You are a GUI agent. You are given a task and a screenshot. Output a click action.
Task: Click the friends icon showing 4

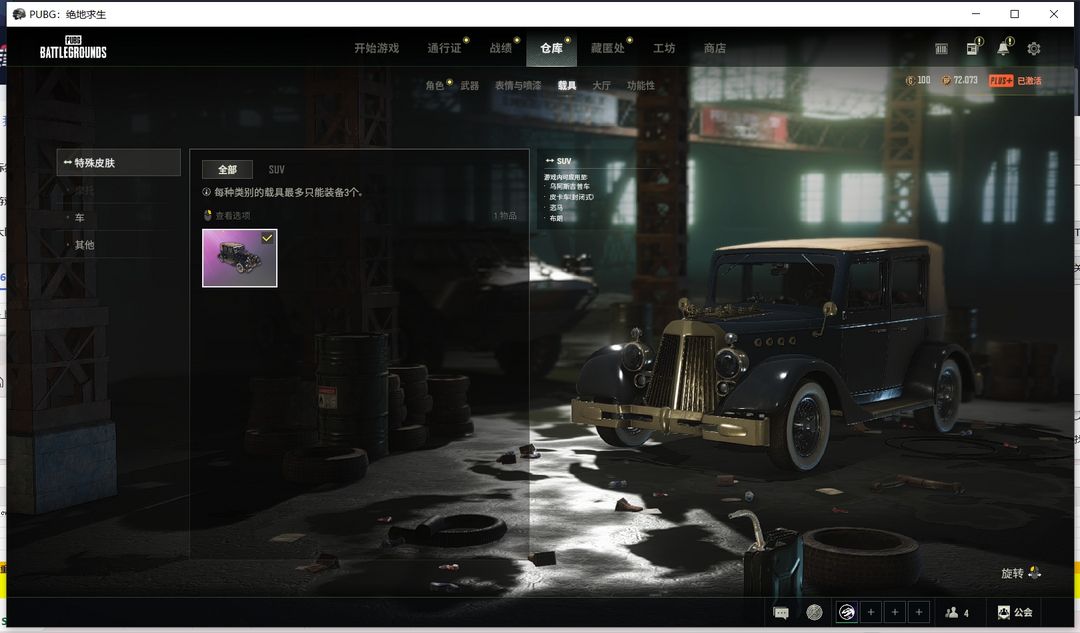957,613
